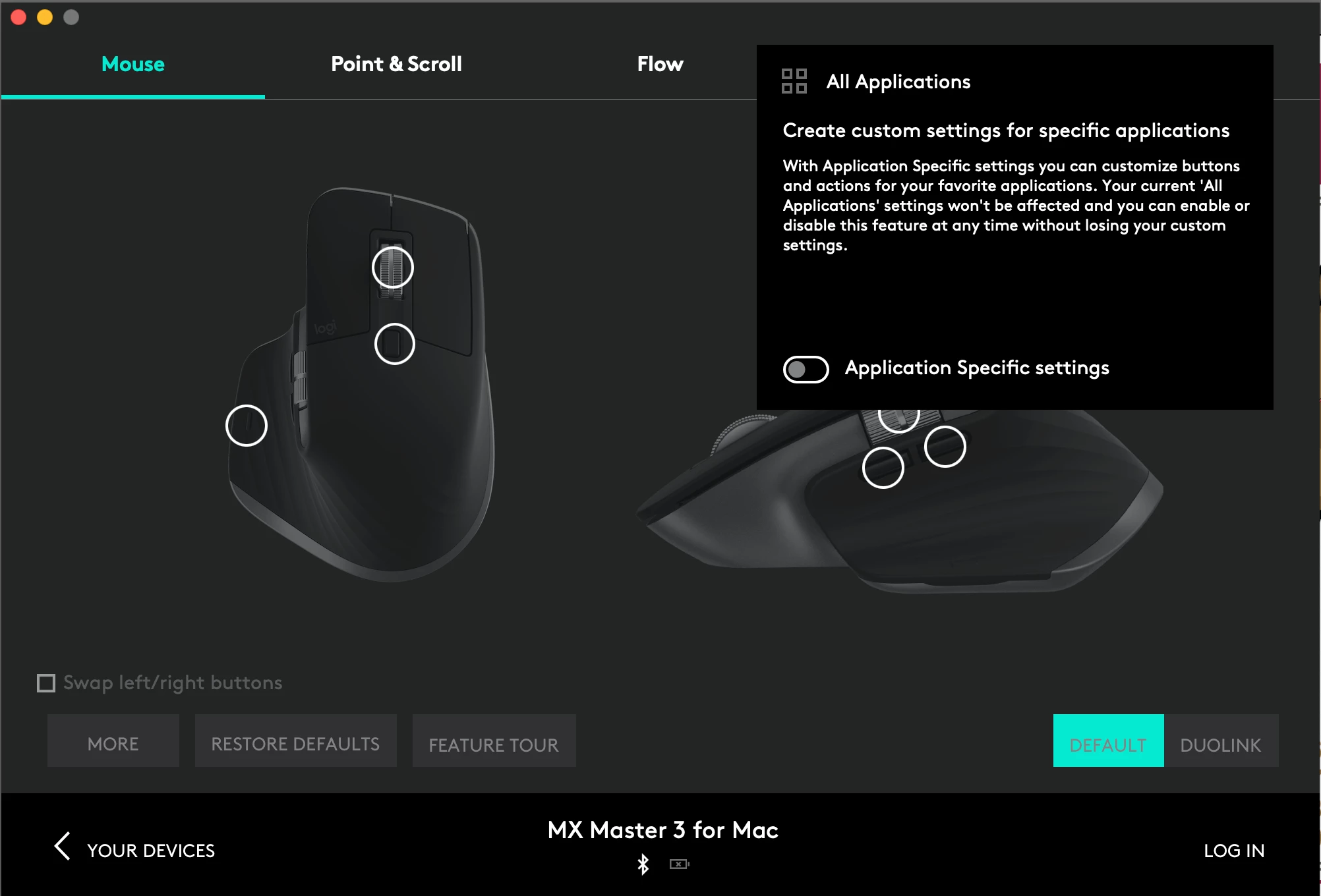Select the mode shift button hotspot

(x=394, y=344)
